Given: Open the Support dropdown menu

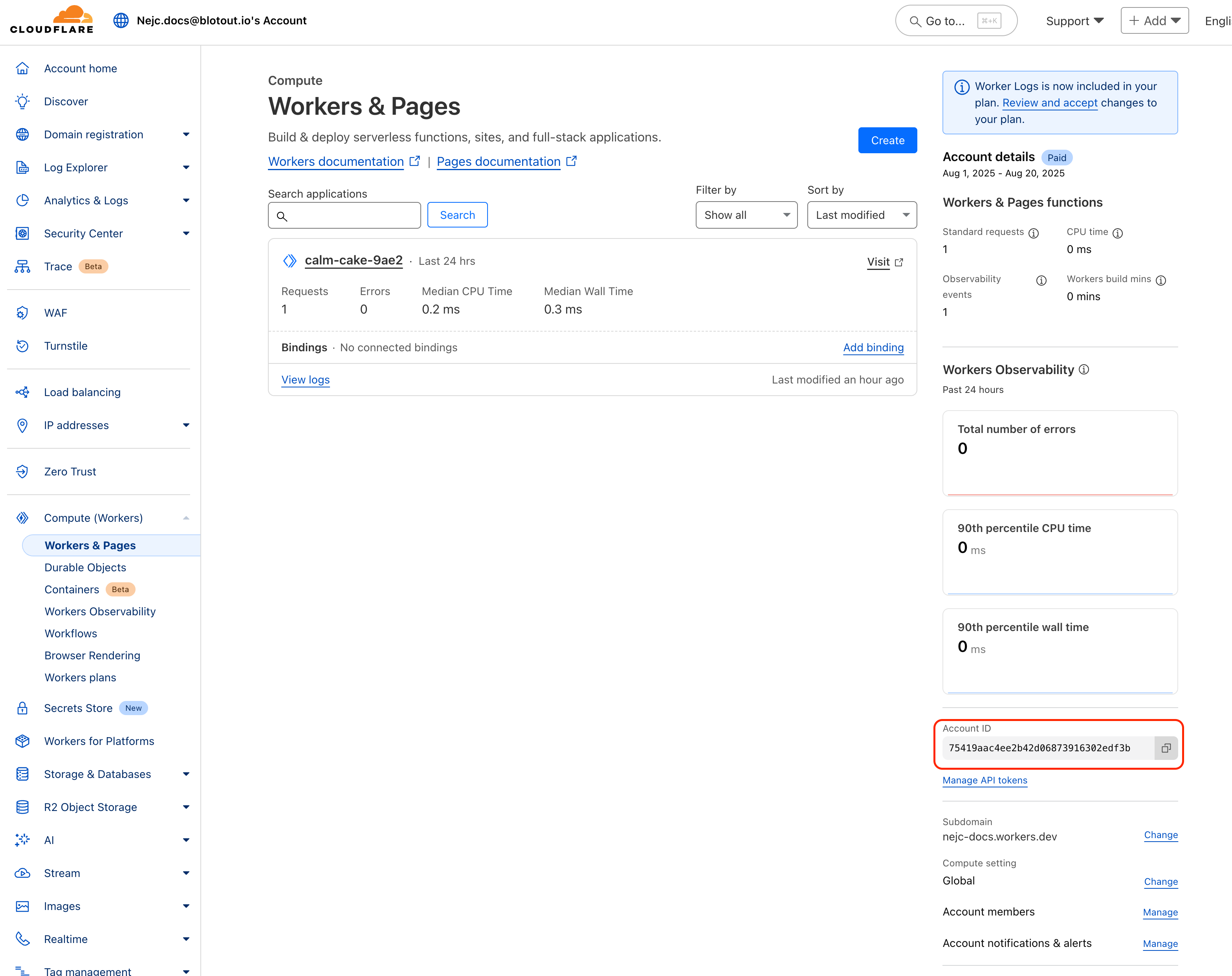Looking at the screenshot, I should tap(1074, 21).
